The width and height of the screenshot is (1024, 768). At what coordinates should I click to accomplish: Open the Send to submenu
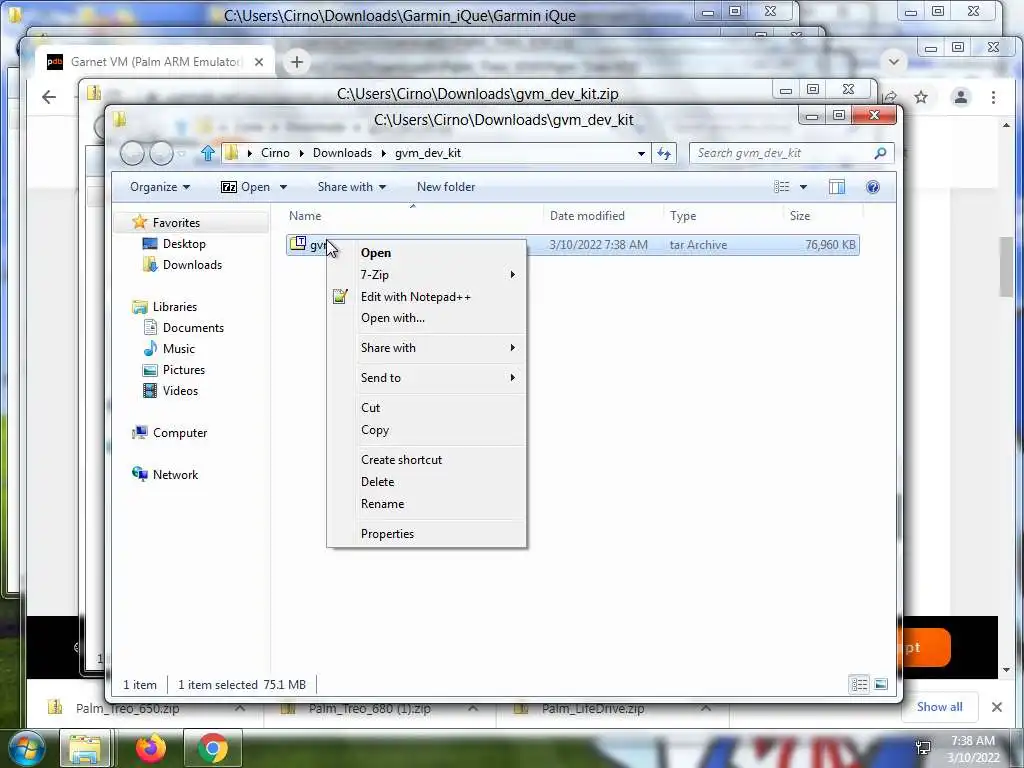[x=427, y=377]
